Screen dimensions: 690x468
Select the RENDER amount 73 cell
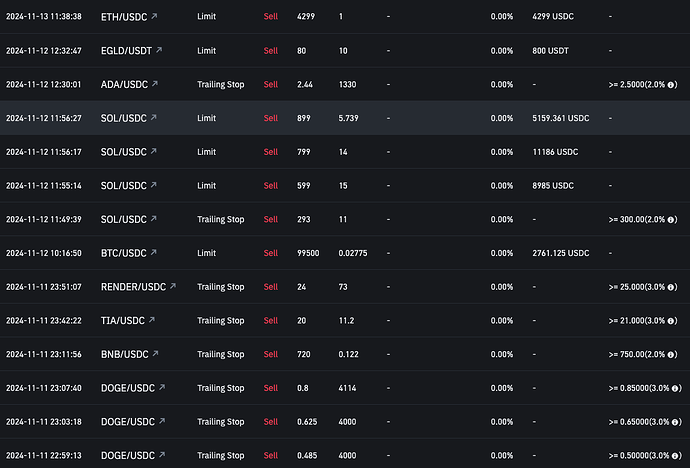343,287
